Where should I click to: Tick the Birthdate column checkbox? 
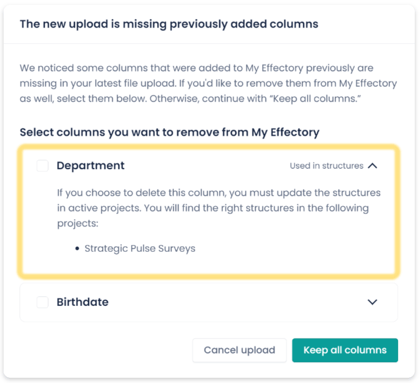(x=42, y=302)
